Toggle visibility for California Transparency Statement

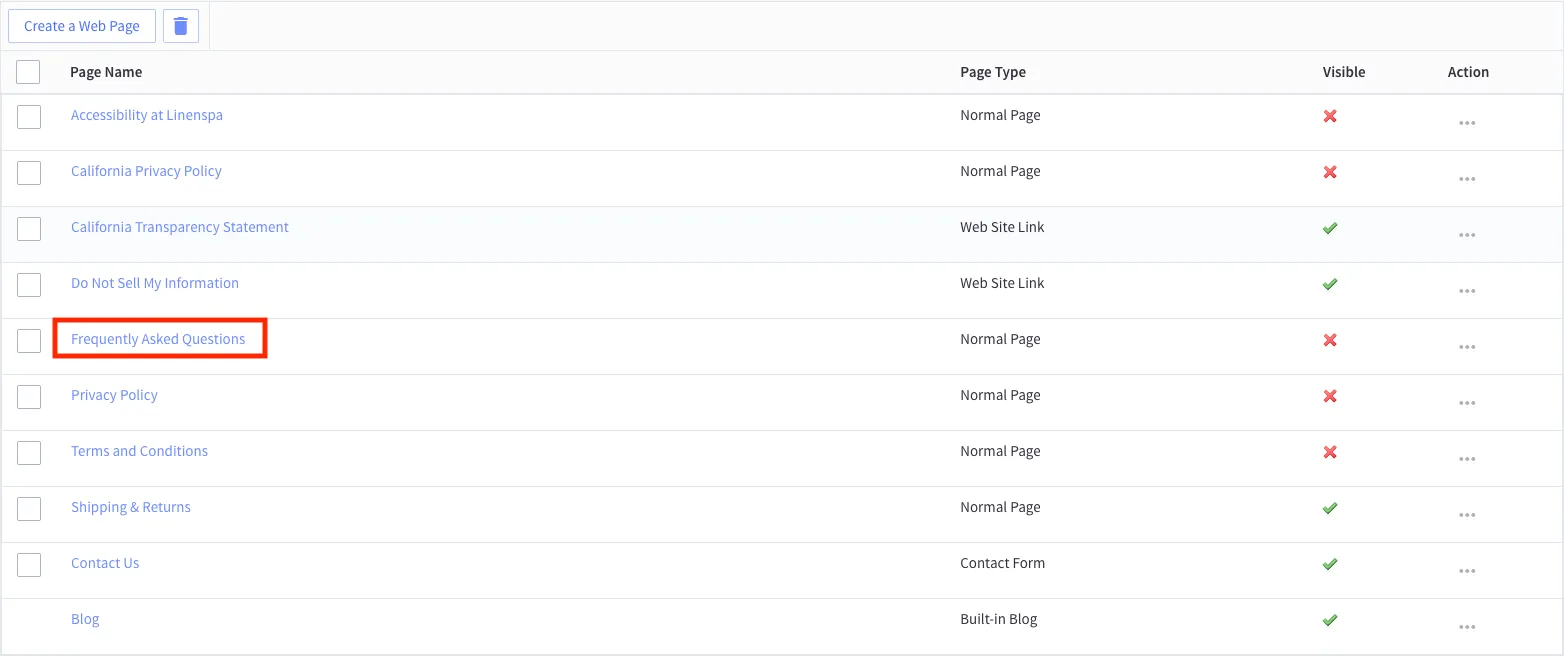coord(1330,228)
